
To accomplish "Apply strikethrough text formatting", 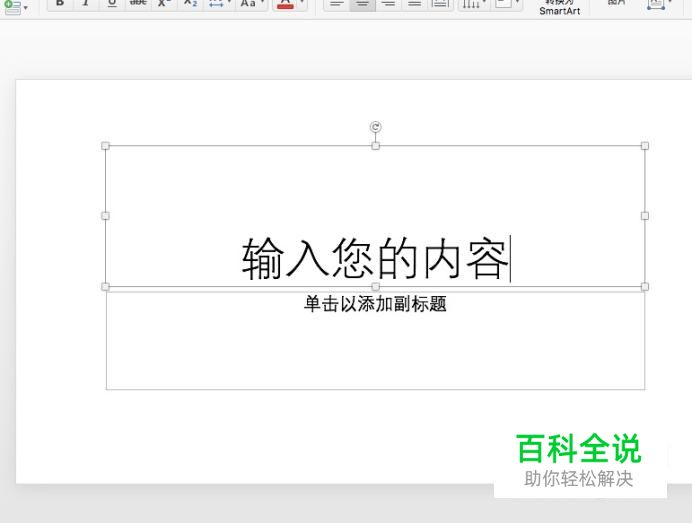I will (138, 4).
